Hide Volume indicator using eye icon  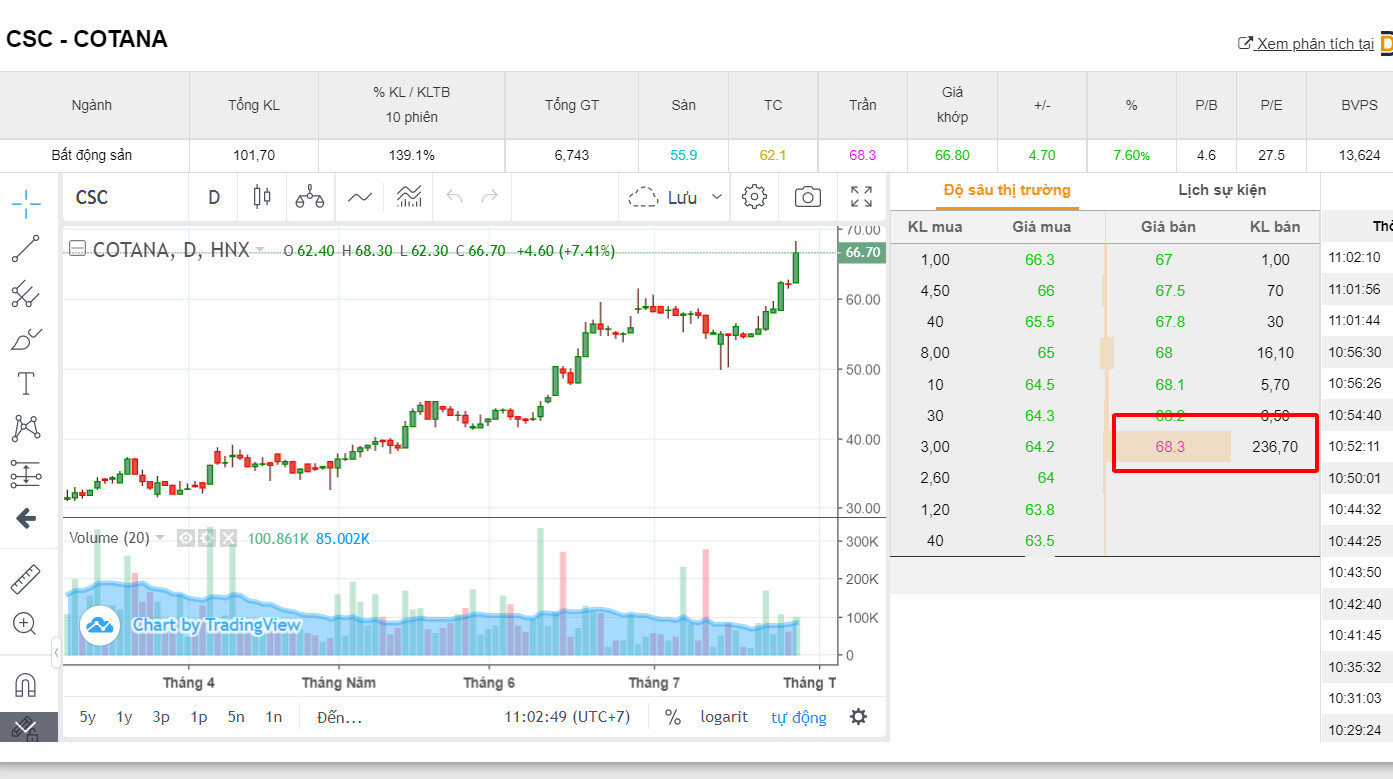(186, 539)
